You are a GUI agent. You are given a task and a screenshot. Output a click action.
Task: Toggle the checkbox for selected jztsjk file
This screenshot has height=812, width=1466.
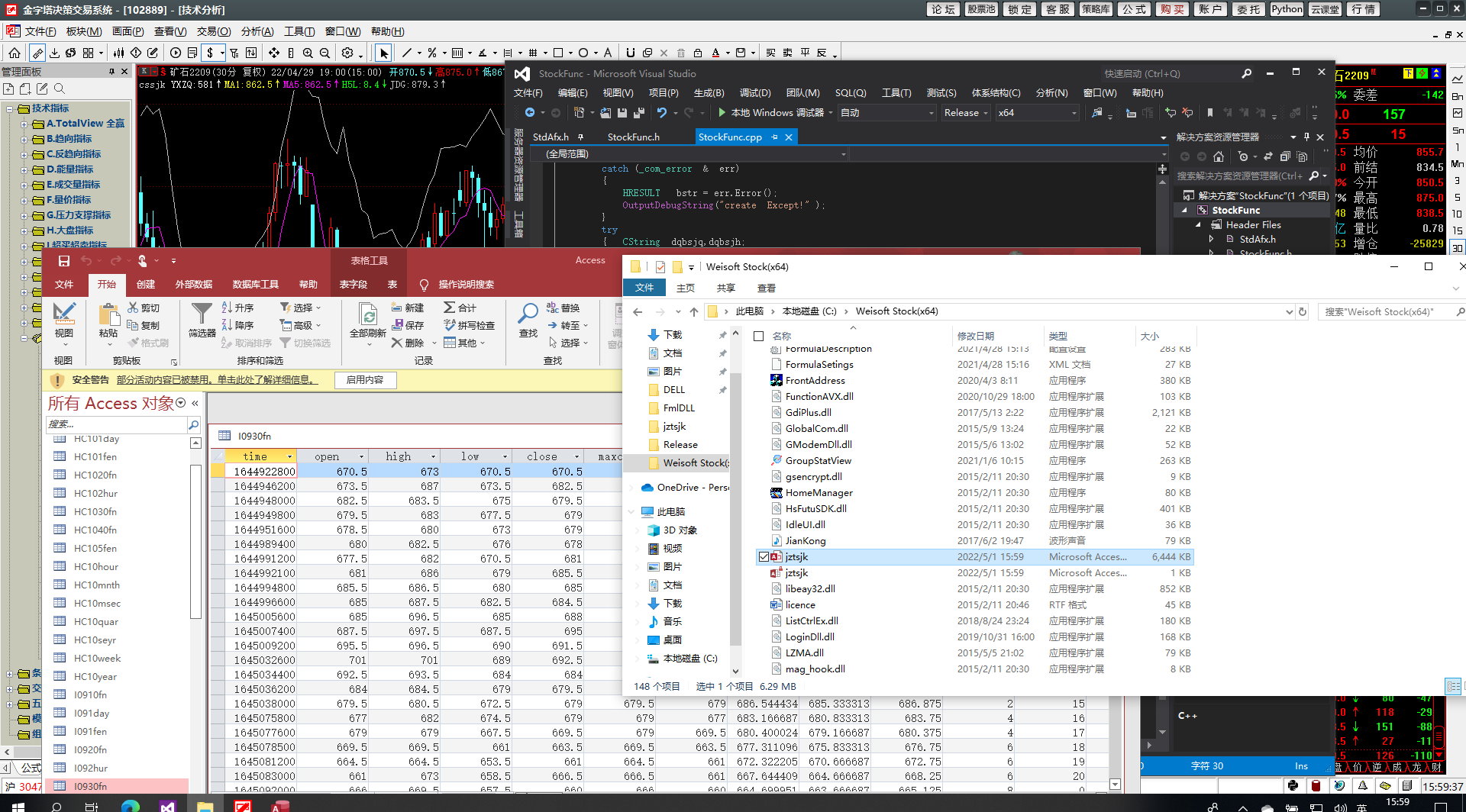[764, 557]
